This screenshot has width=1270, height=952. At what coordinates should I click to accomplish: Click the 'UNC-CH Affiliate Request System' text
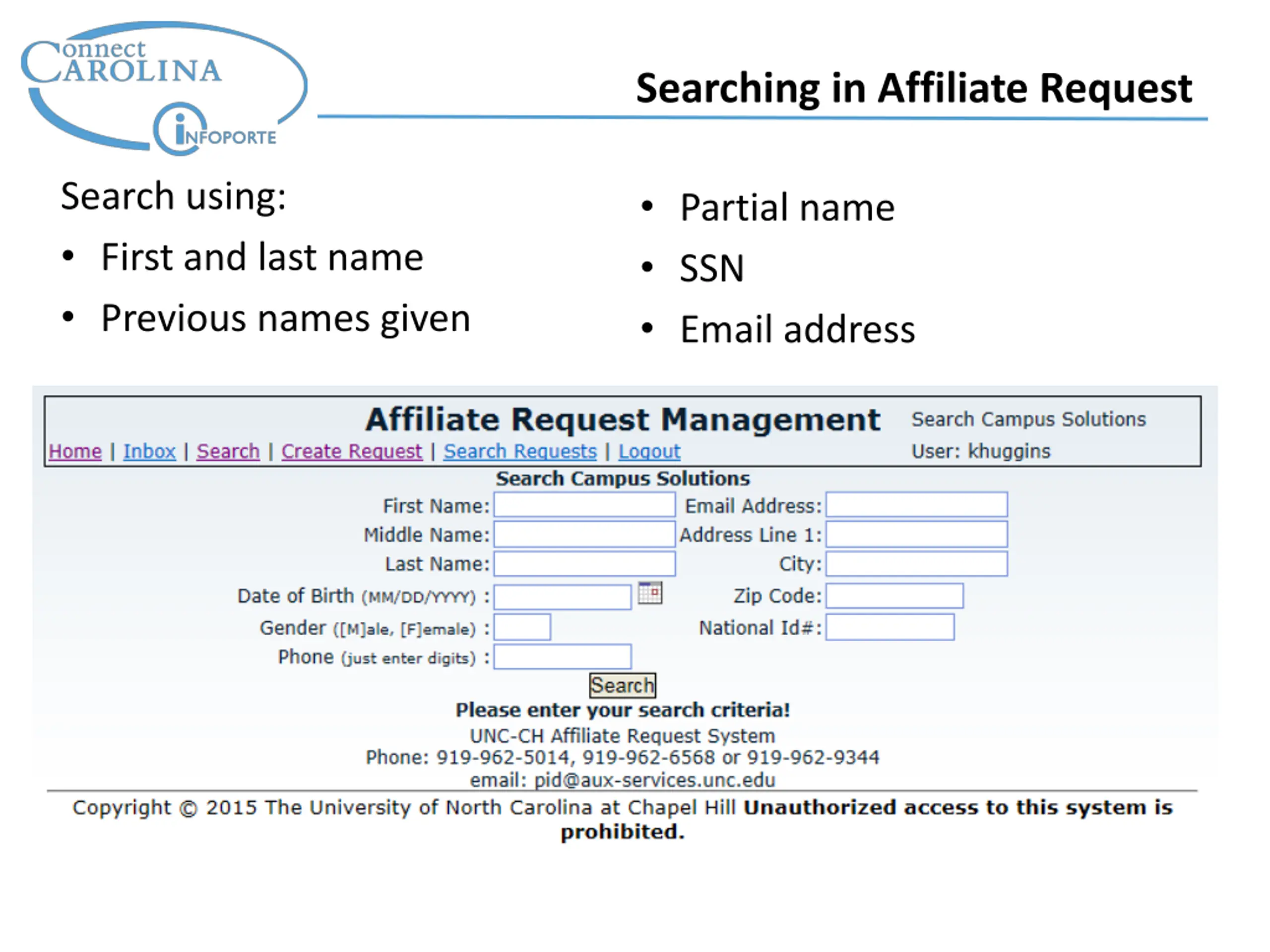coord(623,736)
